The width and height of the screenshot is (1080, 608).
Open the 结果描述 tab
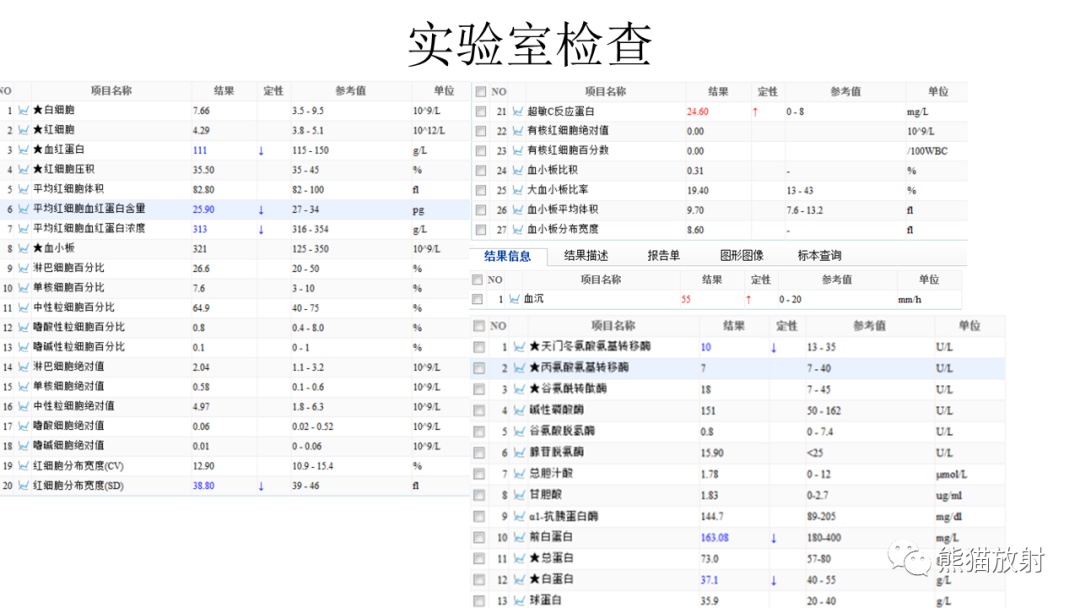[586, 255]
